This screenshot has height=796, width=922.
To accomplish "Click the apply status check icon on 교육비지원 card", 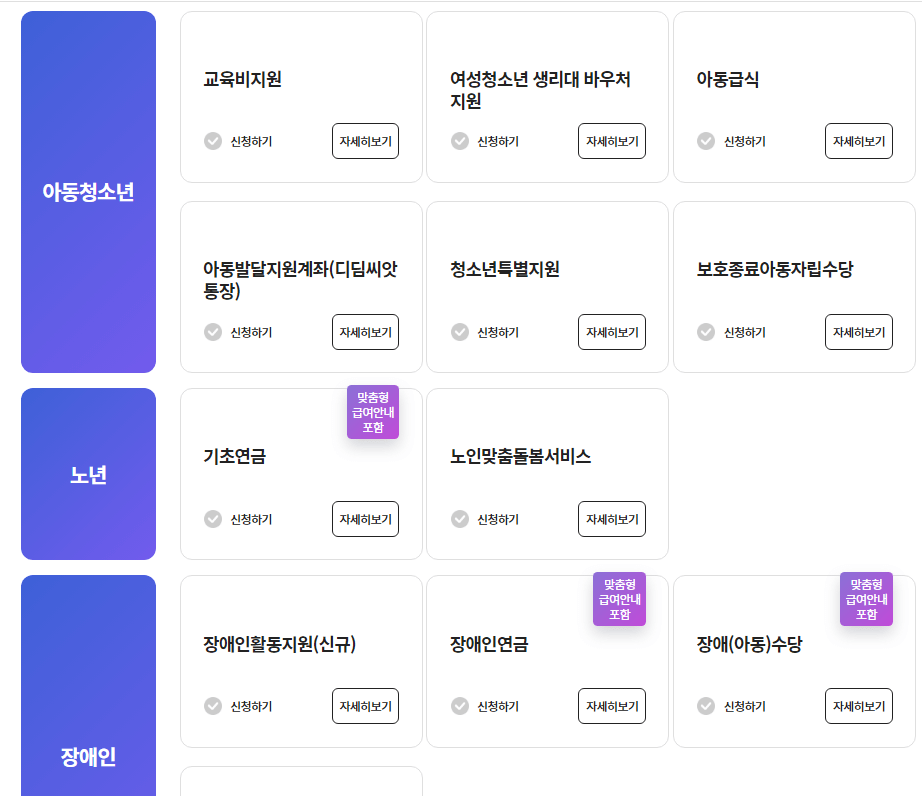I will [212, 141].
